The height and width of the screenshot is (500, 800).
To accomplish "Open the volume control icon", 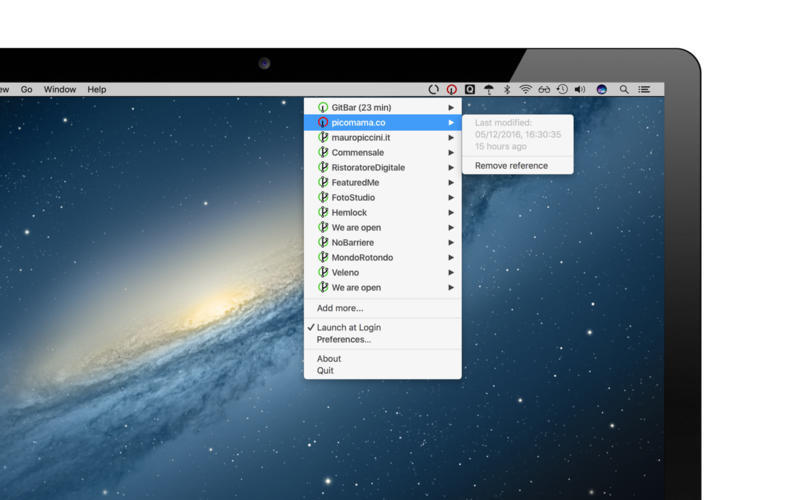I will [581, 90].
